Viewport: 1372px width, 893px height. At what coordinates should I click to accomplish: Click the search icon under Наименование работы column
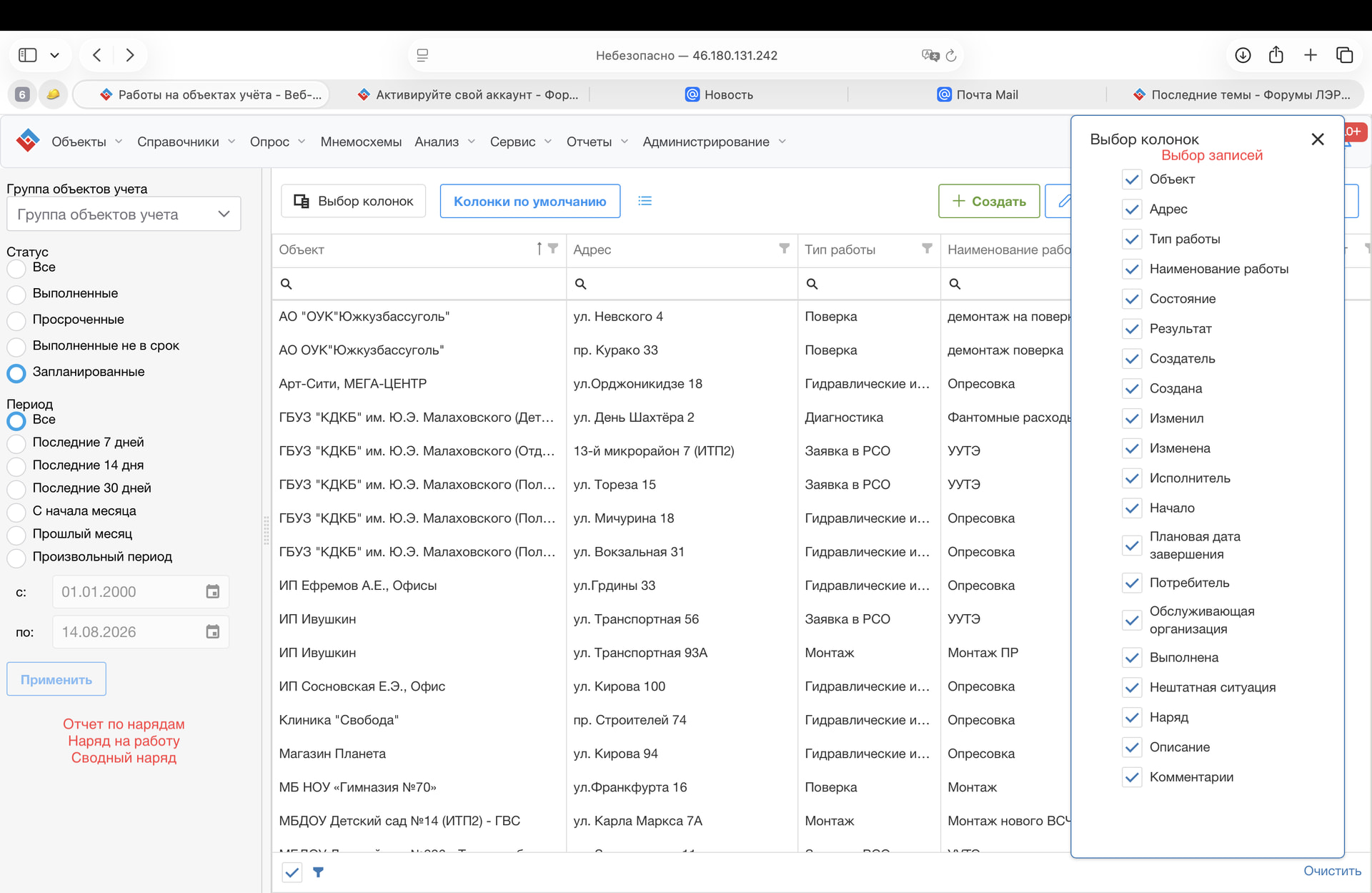[x=955, y=284]
